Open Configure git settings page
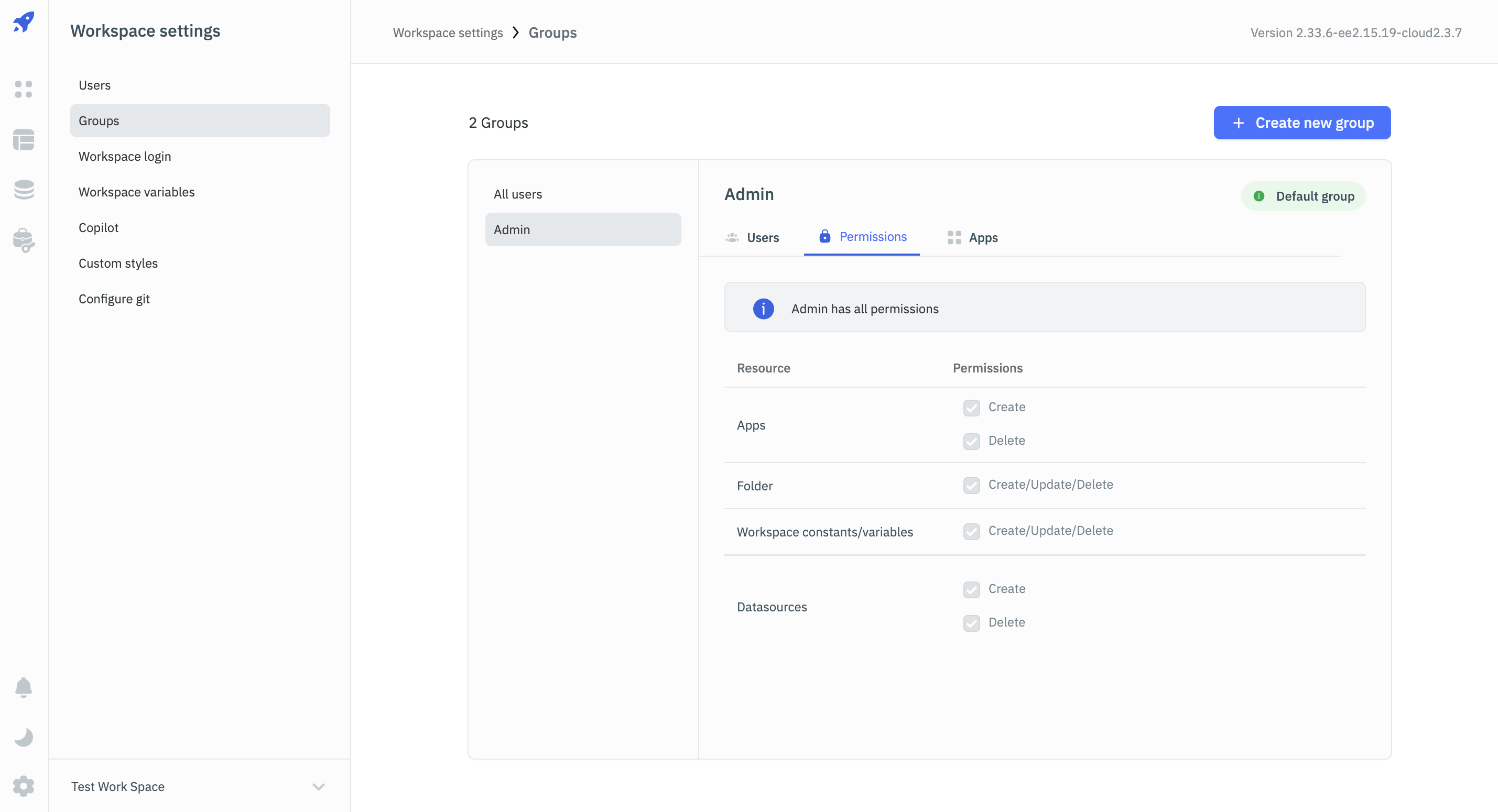The image size is (1498, 812). 114,299
